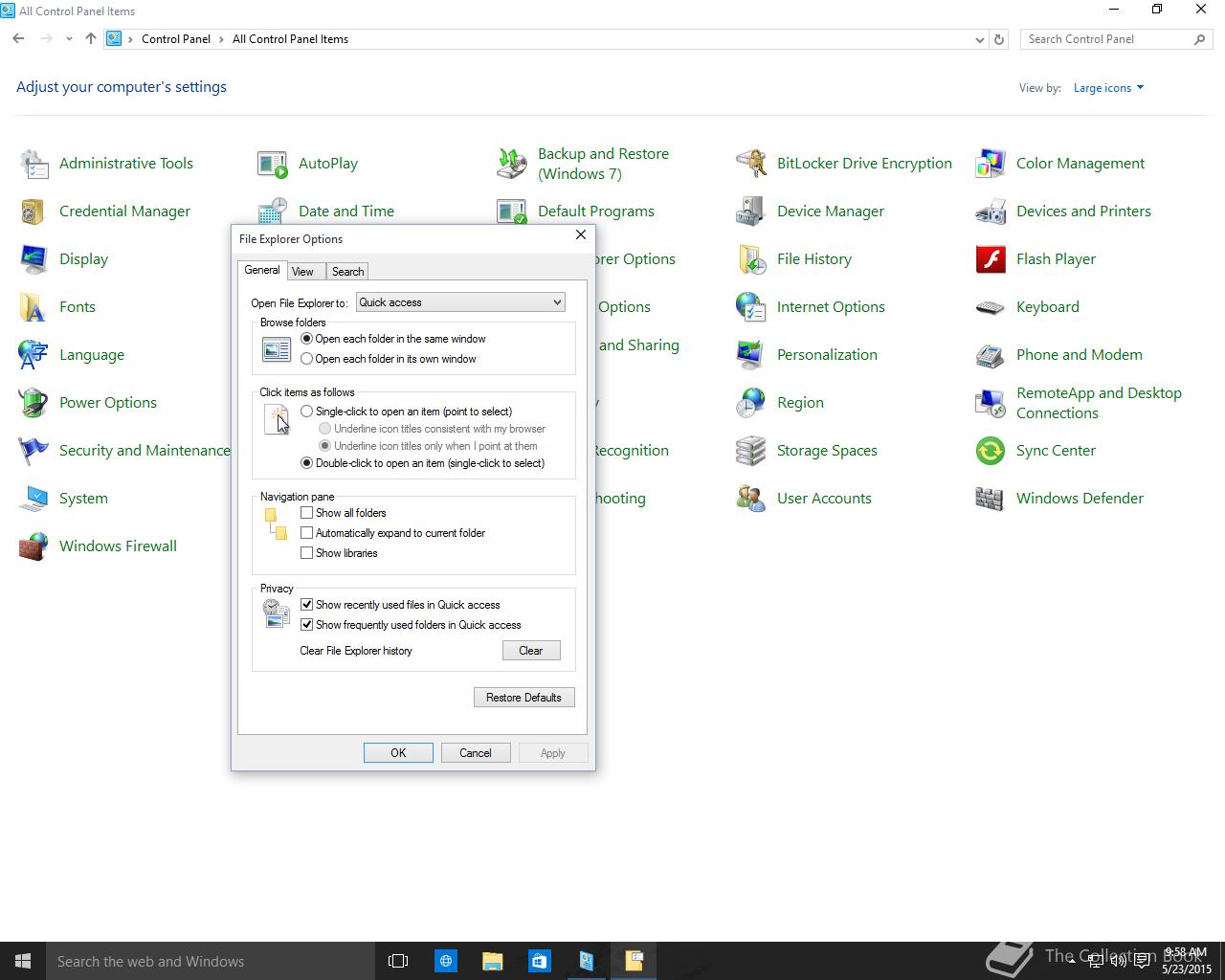This screenshot has height=980, width=1225.
Task: Open the Region icon
Action: coord(751,403)
